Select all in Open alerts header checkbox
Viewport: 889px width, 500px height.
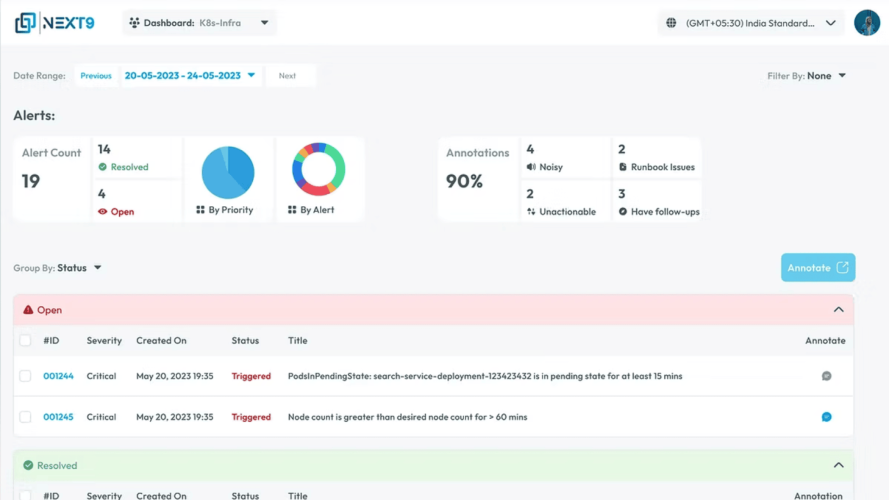(25, 340)
